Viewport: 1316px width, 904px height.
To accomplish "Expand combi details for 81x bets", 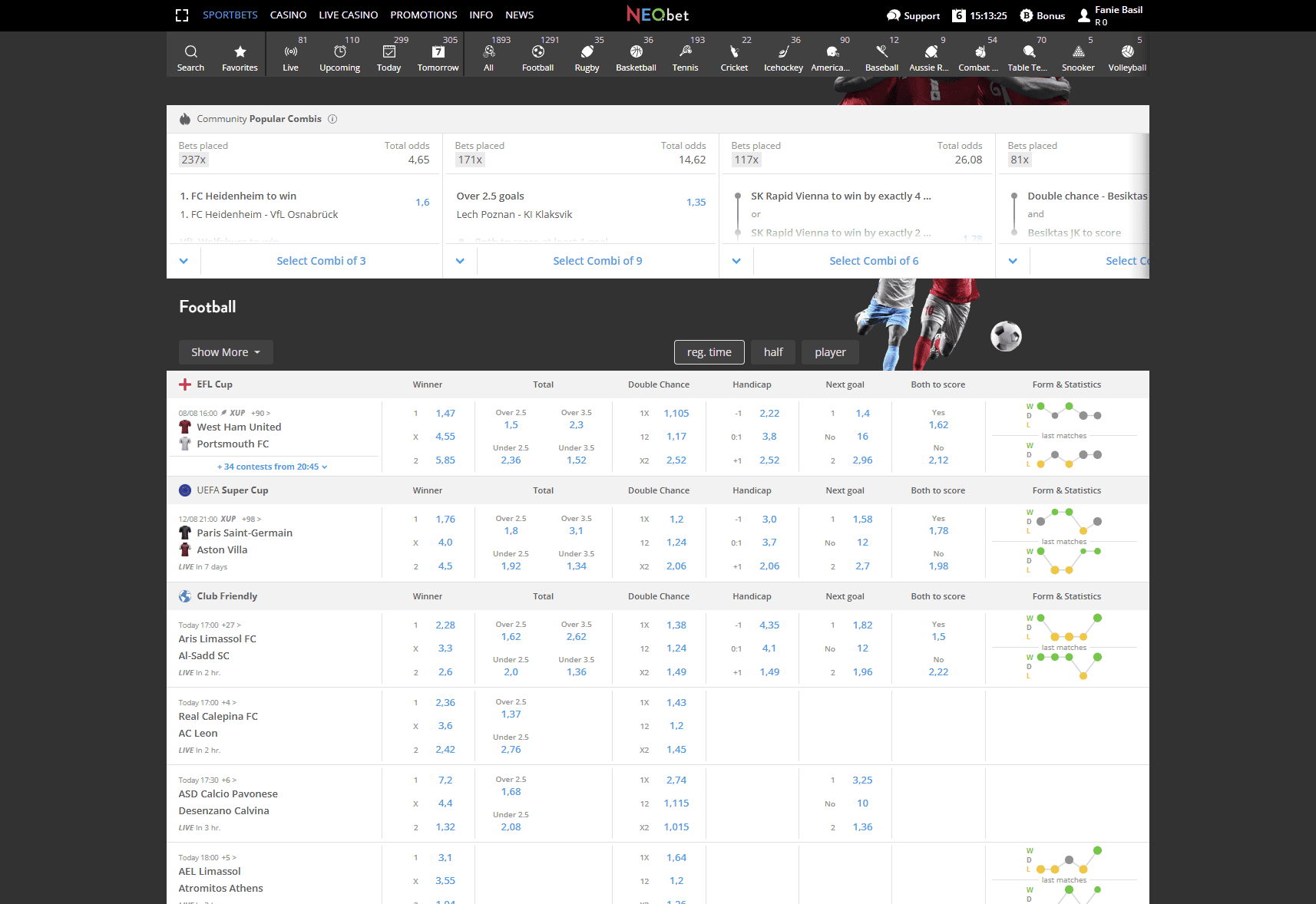I will tap(1013, 261).
